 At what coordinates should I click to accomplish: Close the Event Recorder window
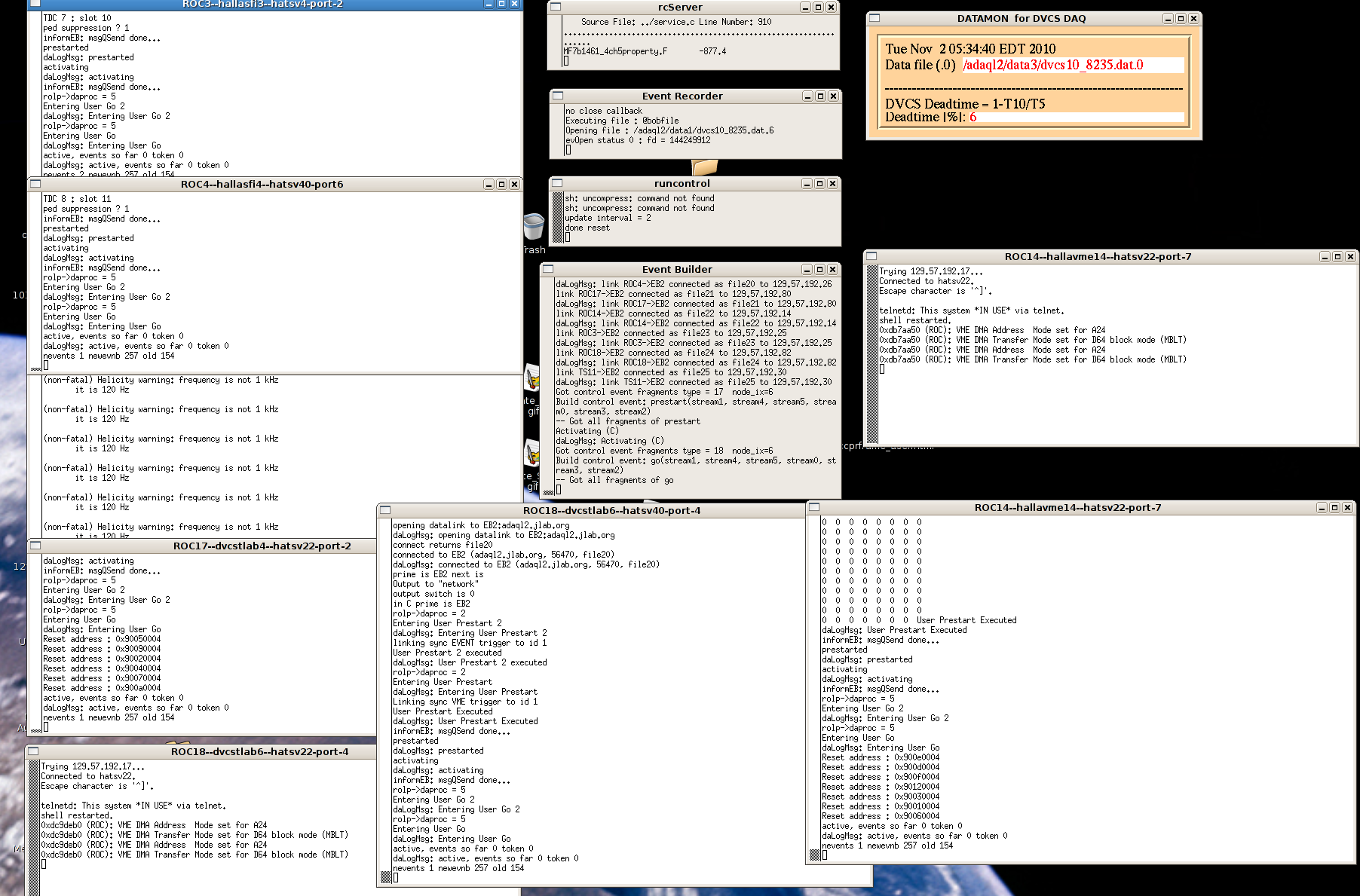pos(833,96)
